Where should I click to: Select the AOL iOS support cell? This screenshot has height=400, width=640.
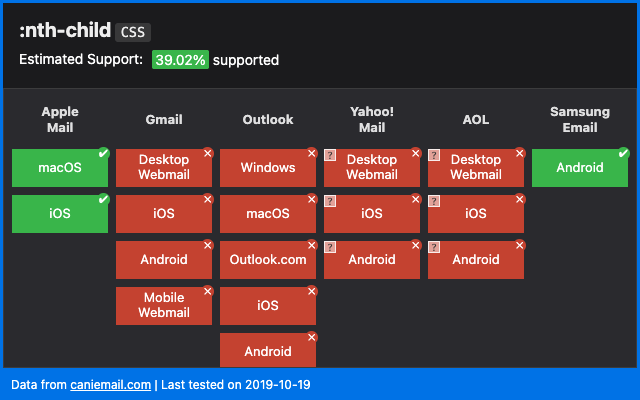point(475,213)
